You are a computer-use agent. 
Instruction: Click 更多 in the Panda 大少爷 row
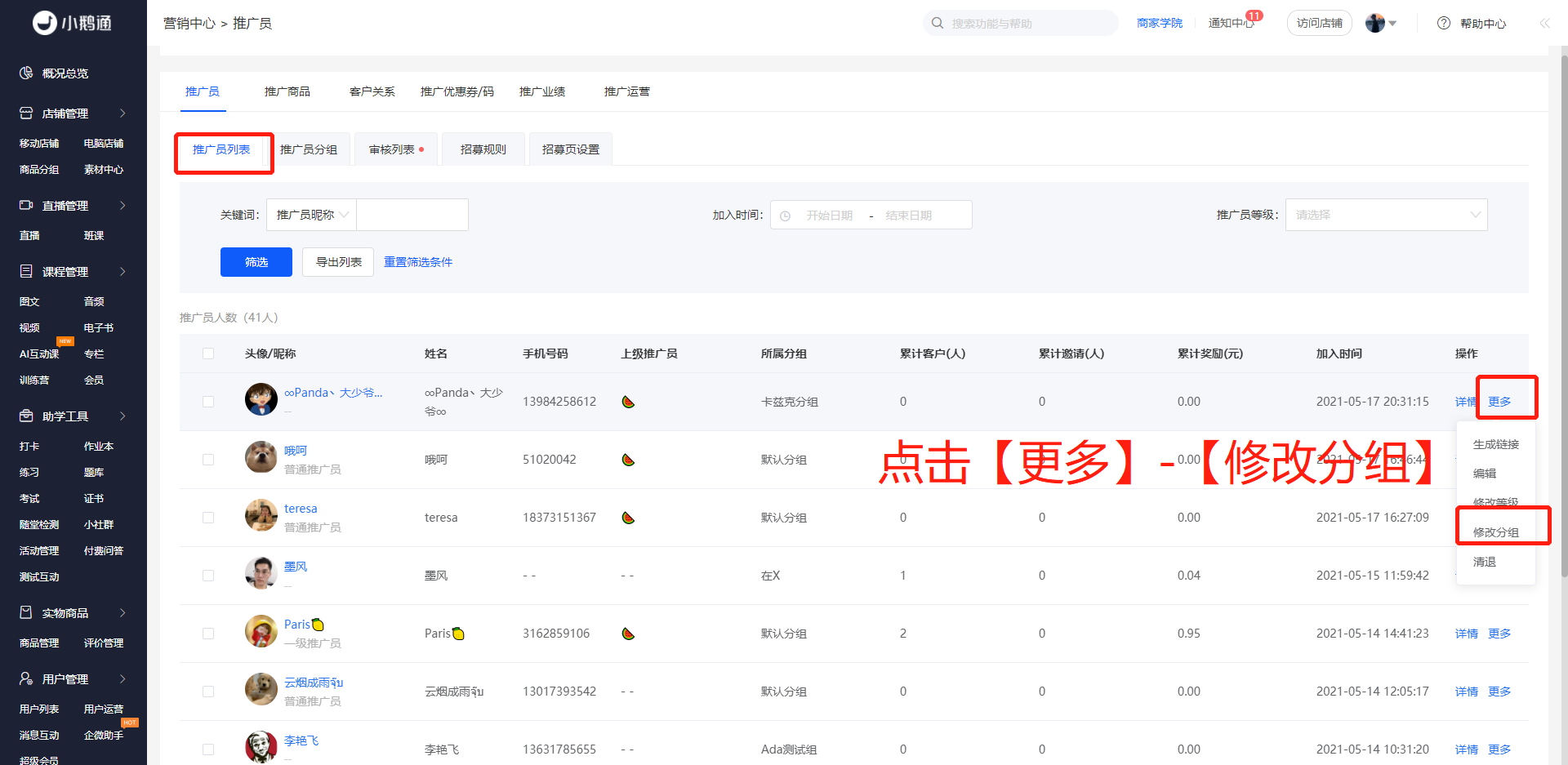(1499, 402)
